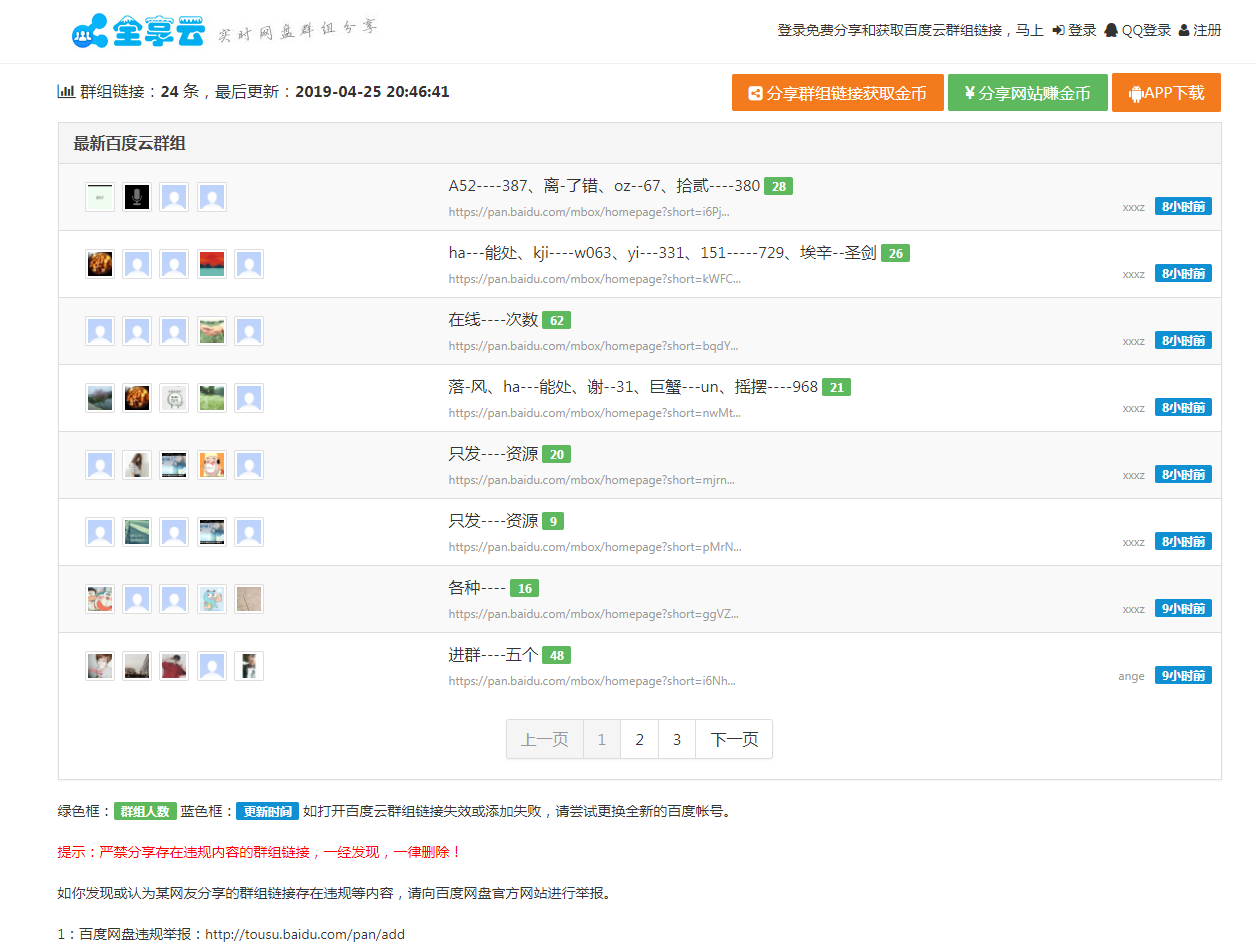Viewport: 1256px width, 948px height.
Task: Click the 全享云 site logo
Action: [x=138, y=31]
